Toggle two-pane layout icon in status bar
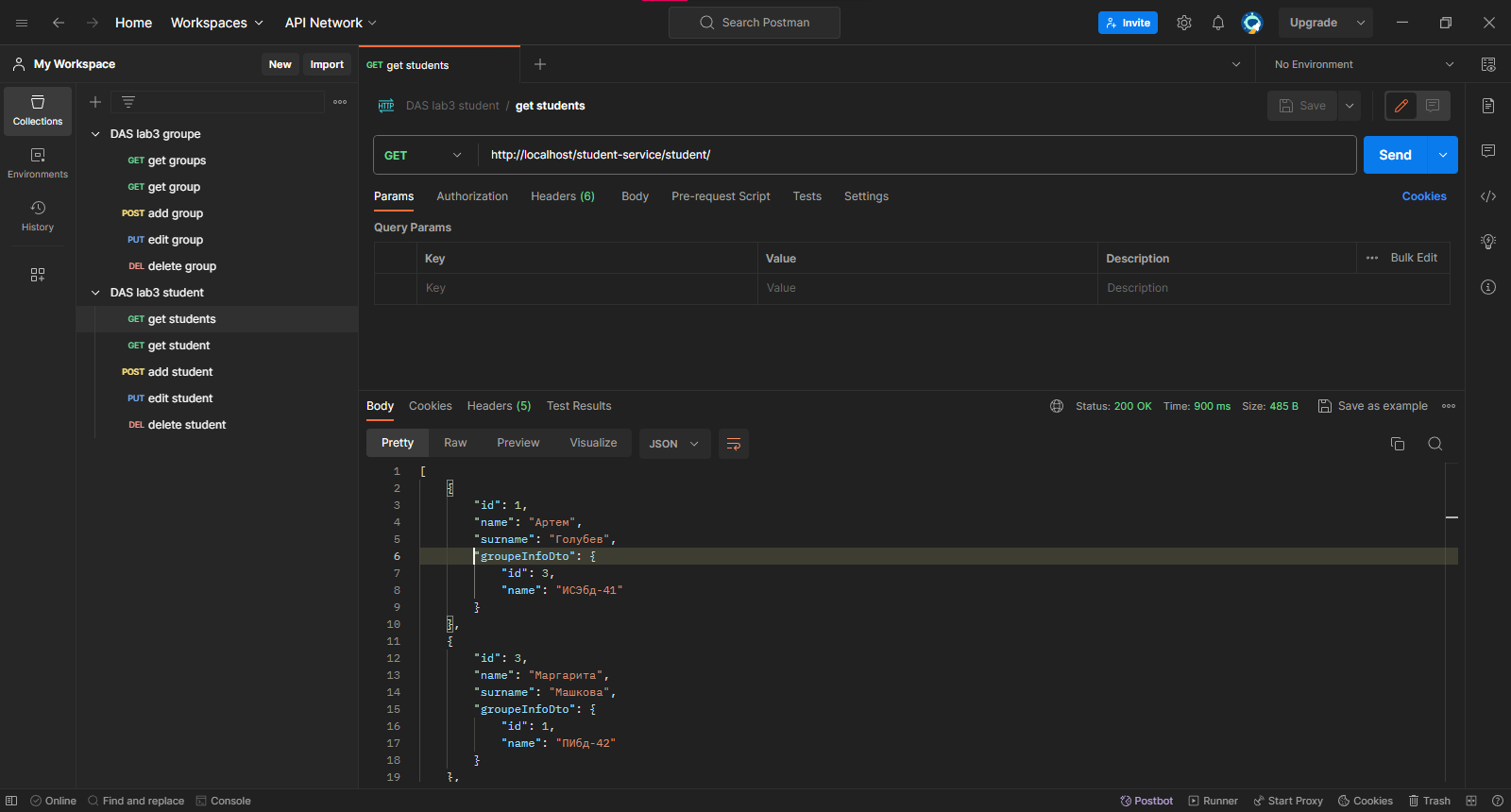Image resolution: width=1511 pixels, height=812 pixels. [1471, 801]
